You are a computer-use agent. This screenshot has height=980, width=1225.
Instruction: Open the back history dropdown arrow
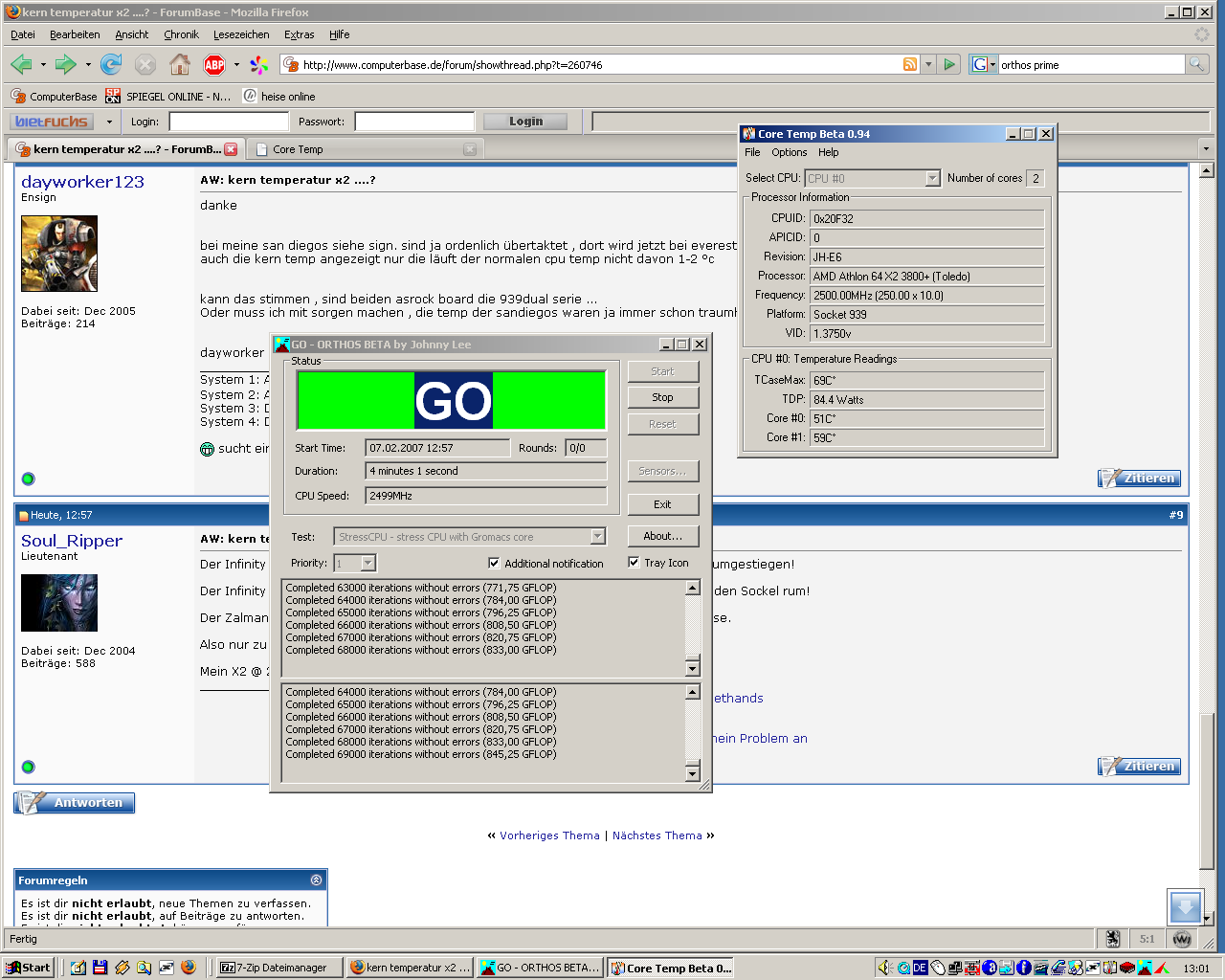tap(43, 65)
